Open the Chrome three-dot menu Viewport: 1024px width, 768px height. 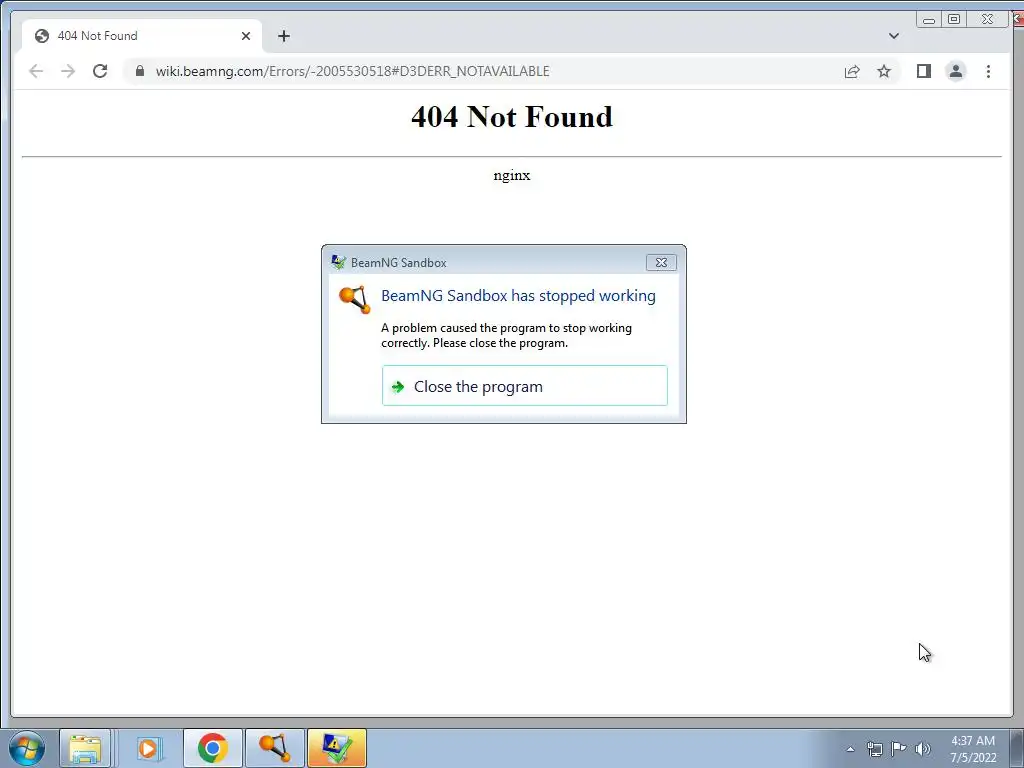click(x=988, y=71)
